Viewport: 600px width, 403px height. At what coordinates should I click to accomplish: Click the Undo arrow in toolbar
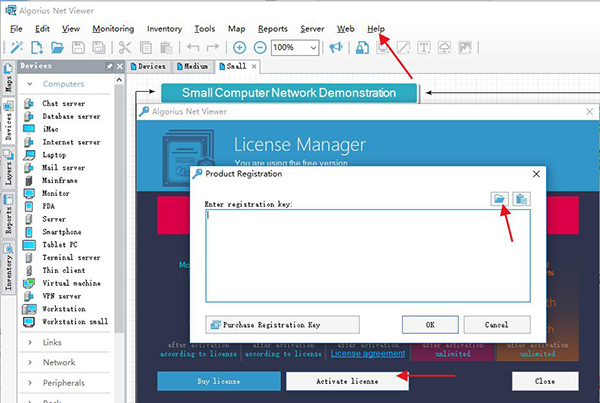(x=193, y=47)
